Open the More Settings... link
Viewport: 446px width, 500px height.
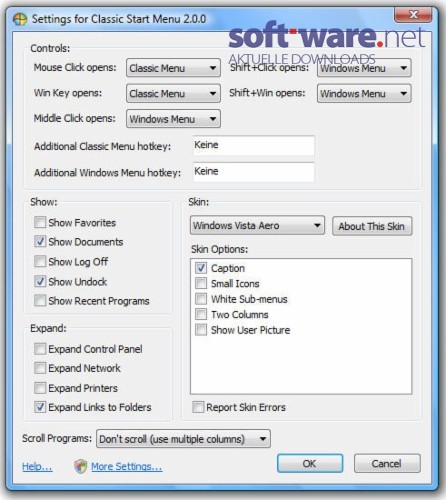pyautogui.click(x=127, y=466)
